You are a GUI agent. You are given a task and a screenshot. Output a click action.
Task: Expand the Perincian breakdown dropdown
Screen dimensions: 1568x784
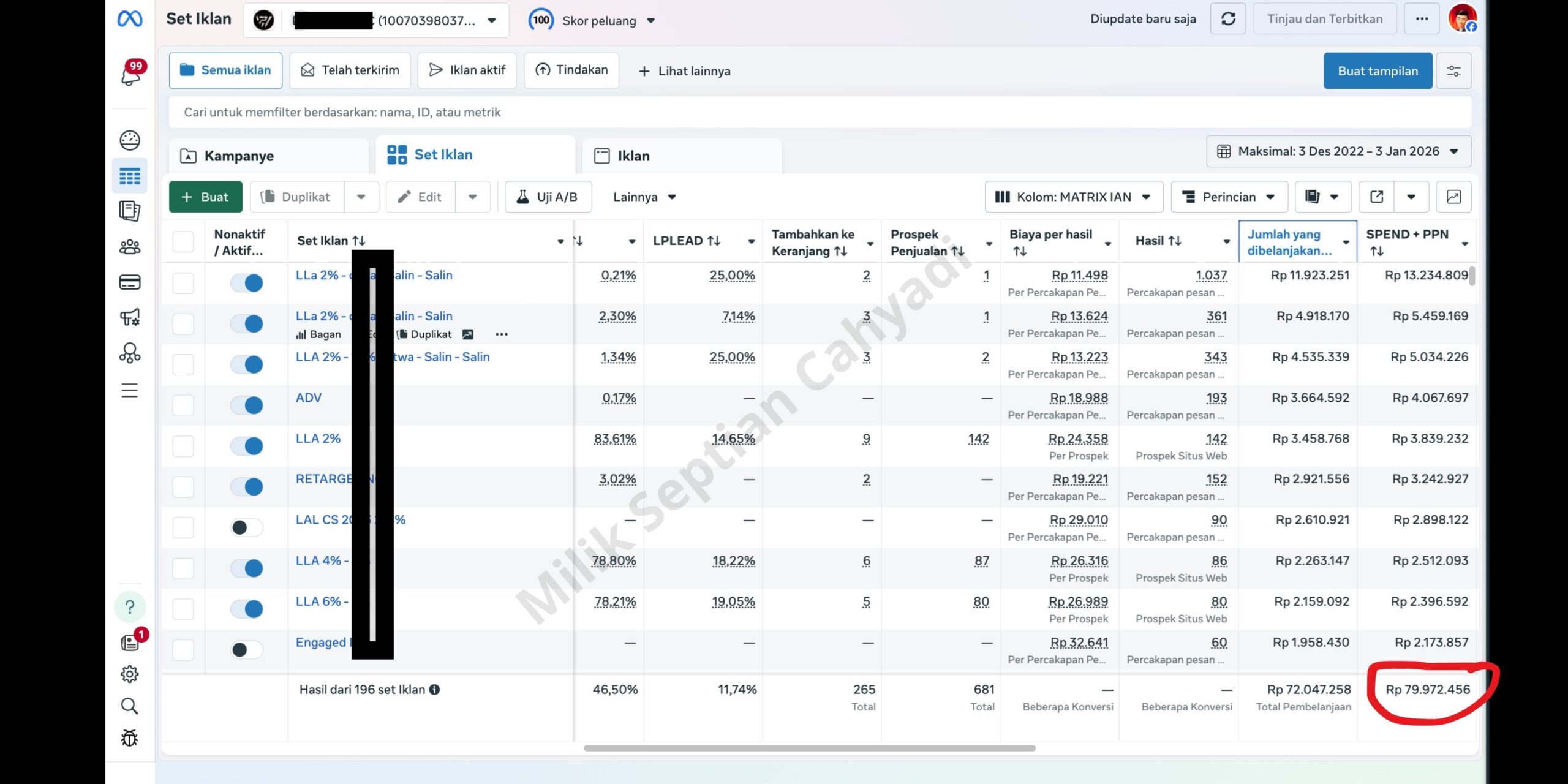tap(1228, 197)
